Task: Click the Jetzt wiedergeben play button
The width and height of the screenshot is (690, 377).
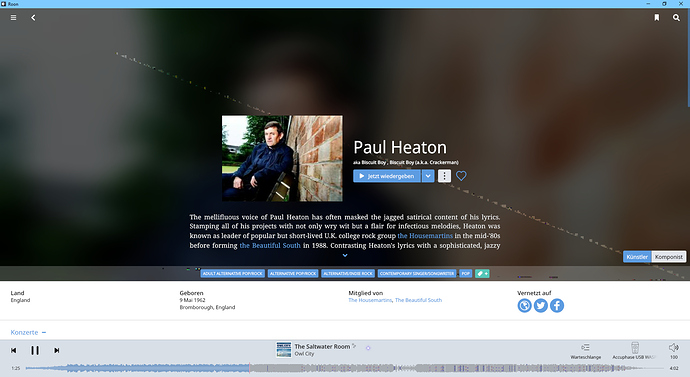Action: pyautogui.click(x=387, y=176)
